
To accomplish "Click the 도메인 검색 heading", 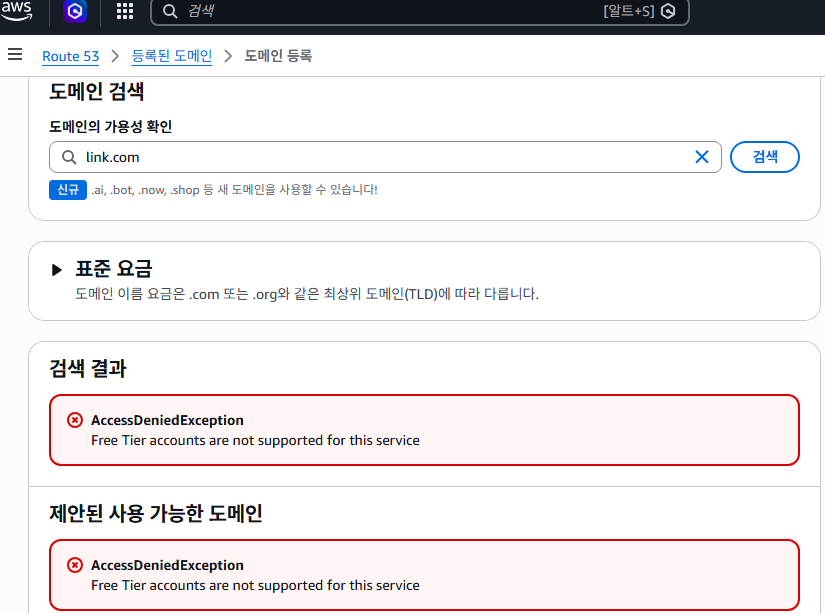I will click(x=96, y=92).
